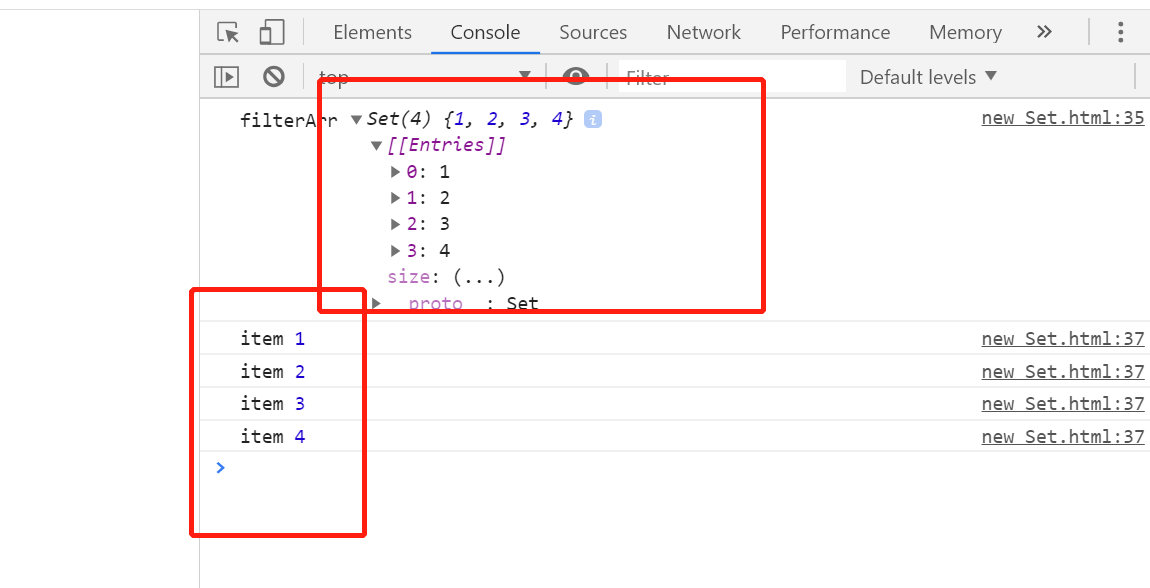1150x588 pixels.
Task: Toggle the live expression eye icon
Action: click(x=576, y=76)
